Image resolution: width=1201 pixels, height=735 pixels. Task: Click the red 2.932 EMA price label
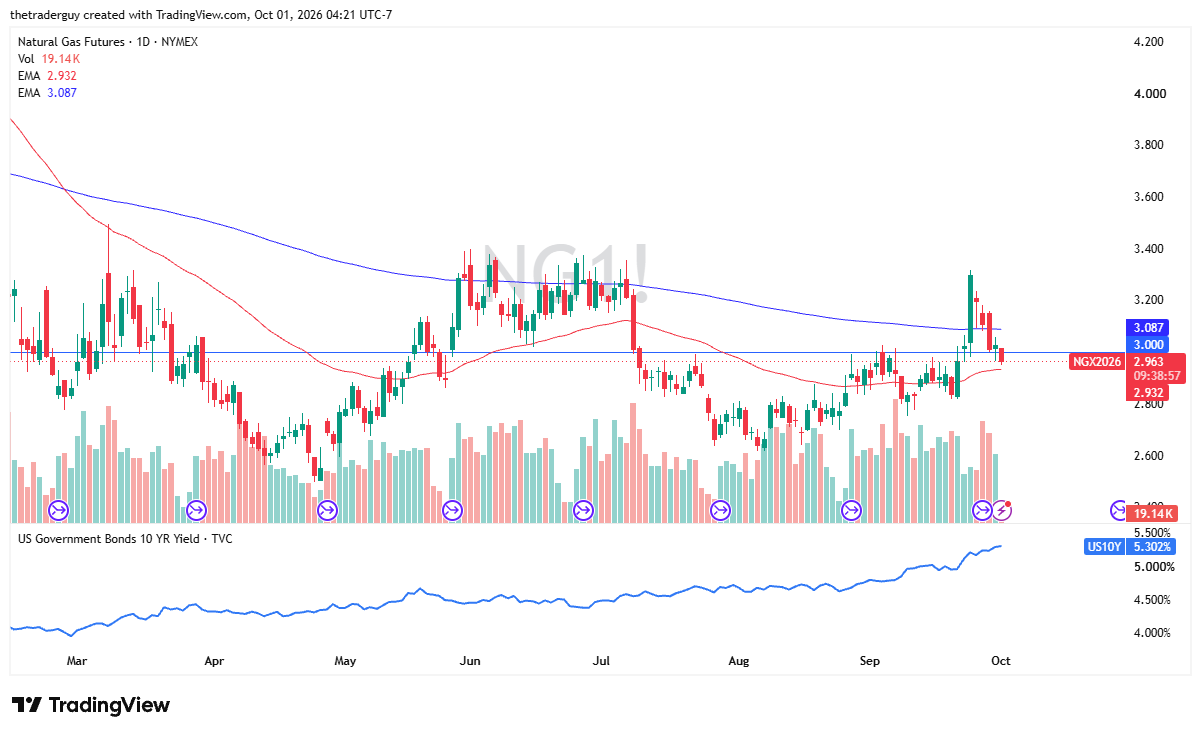pyautogui.click(x=1145, y=392)
